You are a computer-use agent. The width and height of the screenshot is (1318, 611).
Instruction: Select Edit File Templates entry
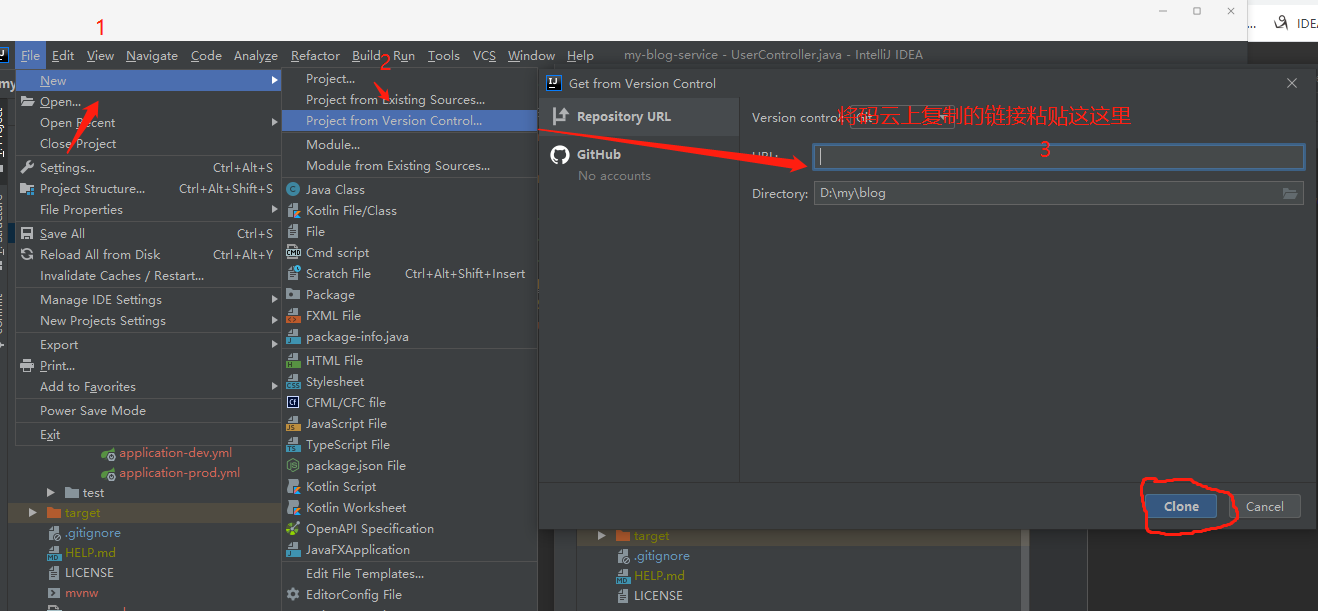[x=409, y=574]
